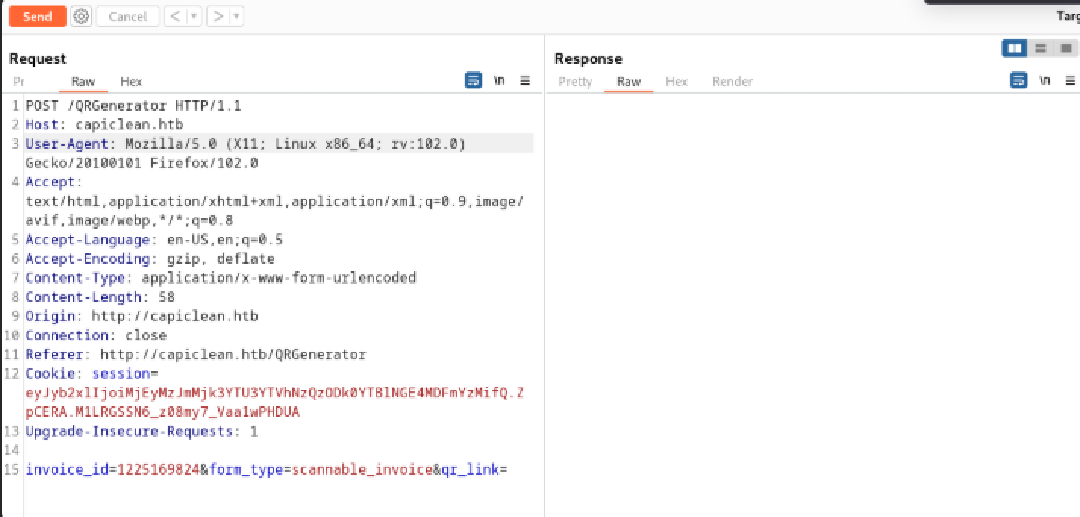Go to previous request with back arrow

click(174, 16)
